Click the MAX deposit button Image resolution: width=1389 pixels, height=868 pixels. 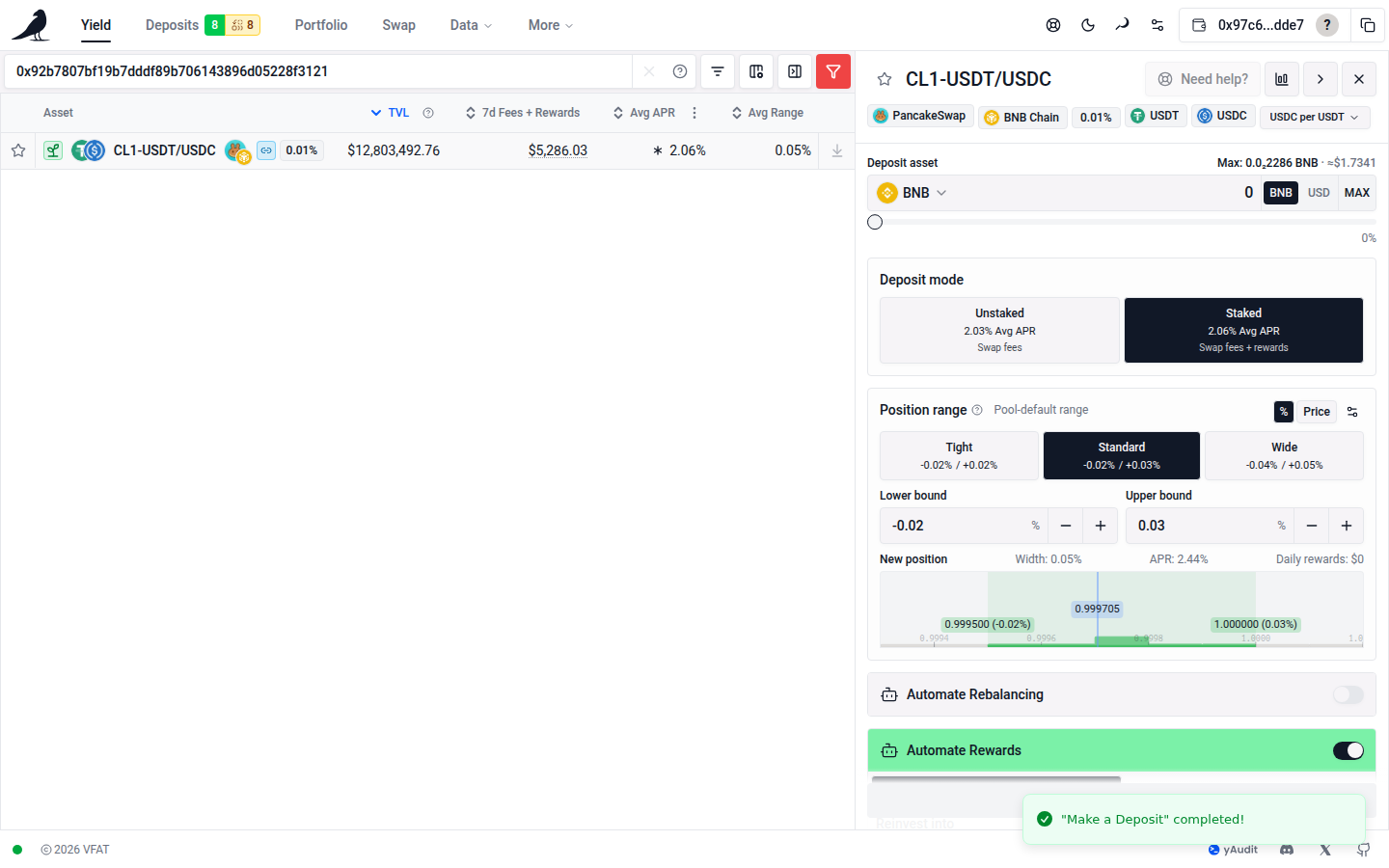point(1356,193)
